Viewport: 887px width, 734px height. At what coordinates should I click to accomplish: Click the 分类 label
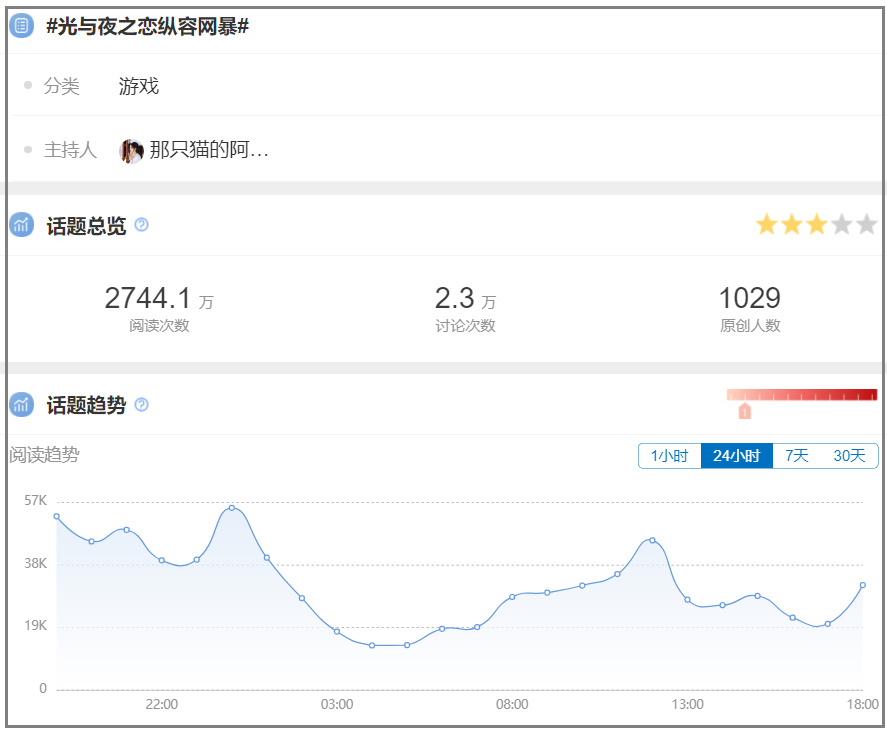click(x=62, y=86)
